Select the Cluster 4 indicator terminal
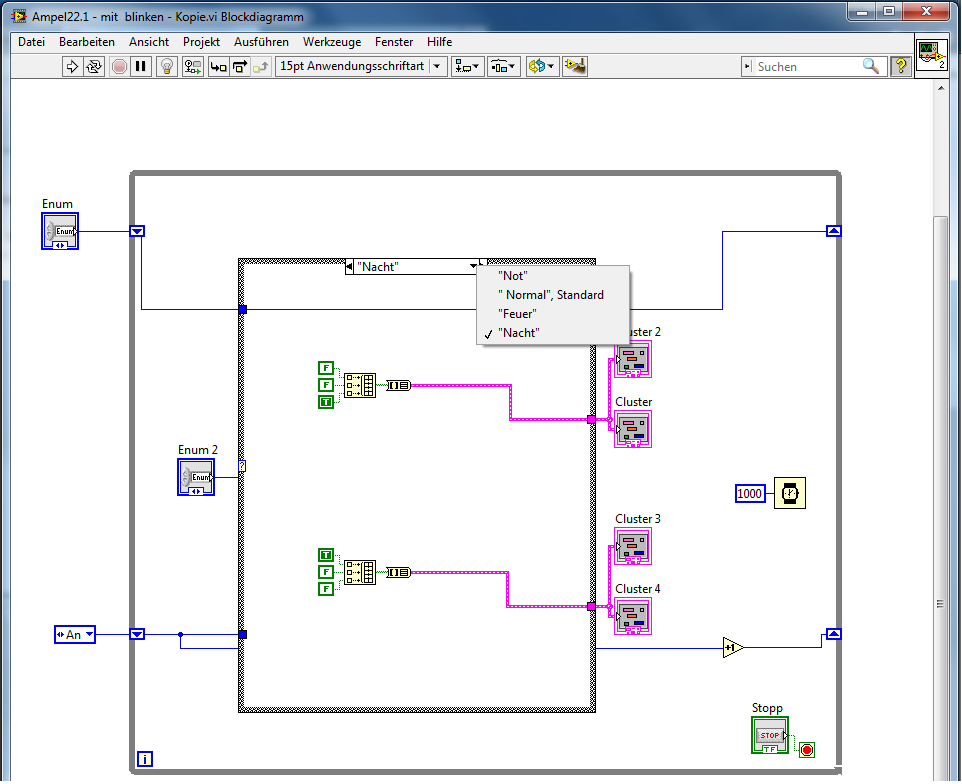Screen dimensions: 962x784 [633, 616]
